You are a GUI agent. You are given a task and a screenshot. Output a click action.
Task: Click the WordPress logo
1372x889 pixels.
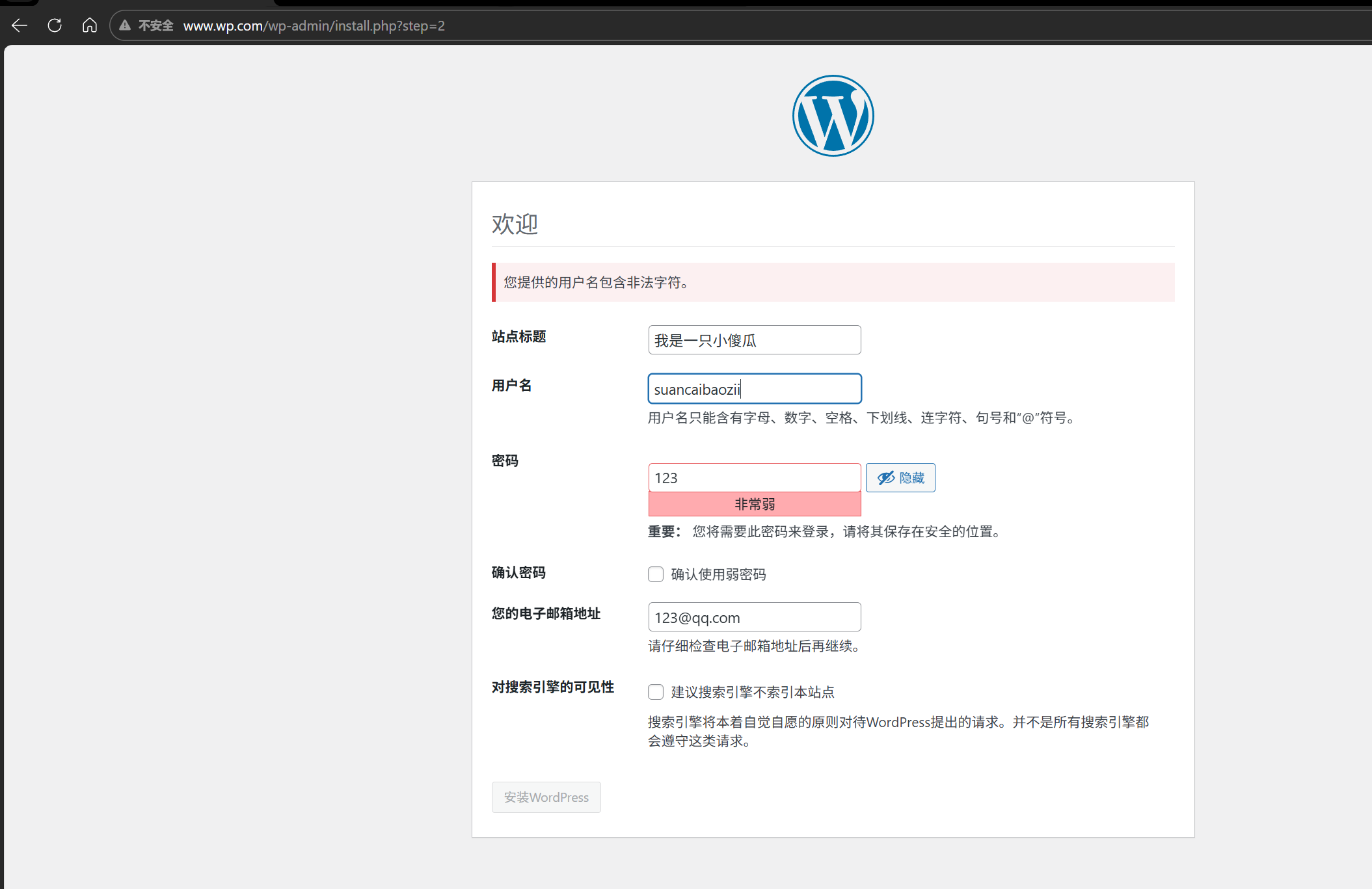pos(833,116)
